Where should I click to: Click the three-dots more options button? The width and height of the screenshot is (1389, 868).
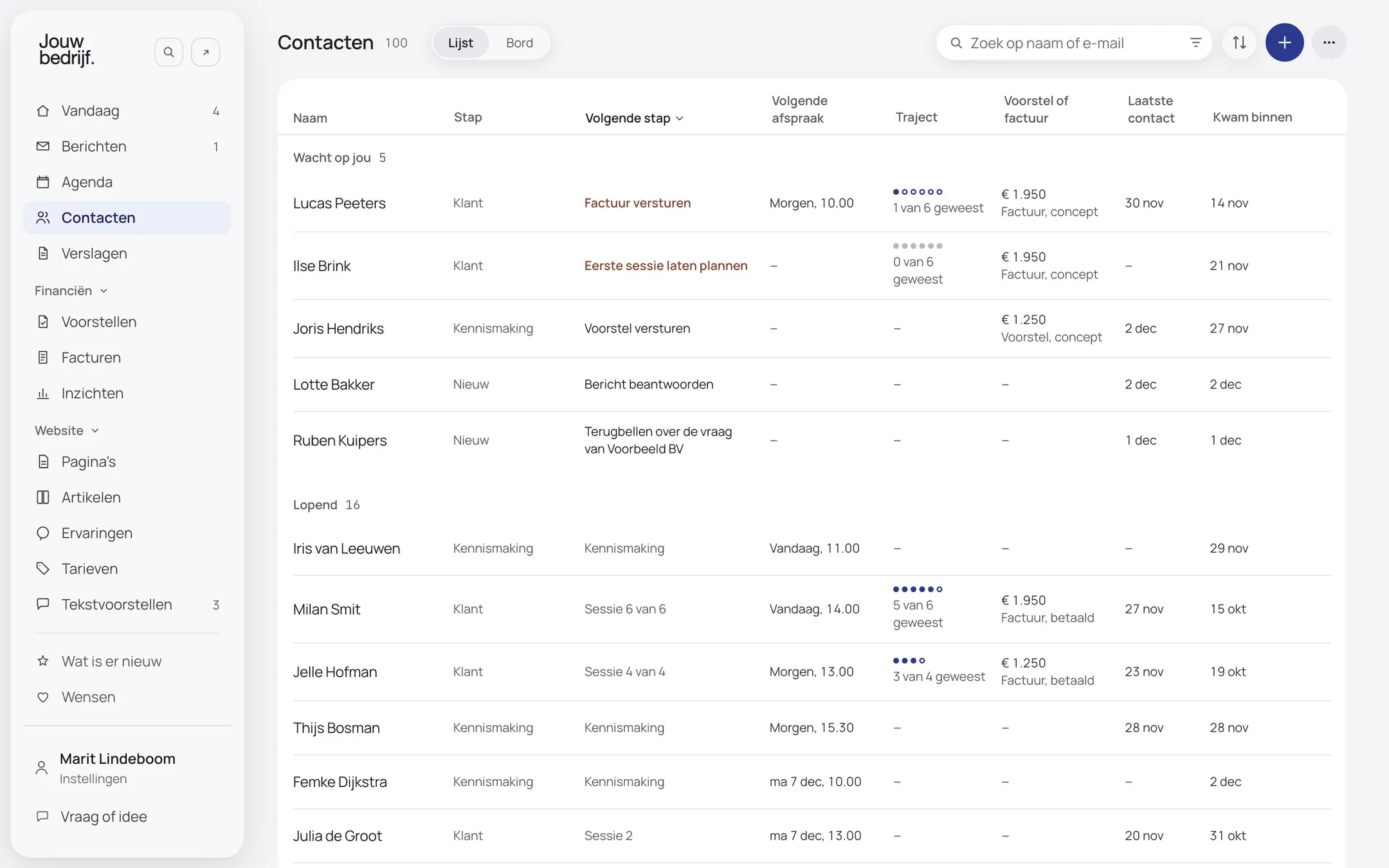1329,42
